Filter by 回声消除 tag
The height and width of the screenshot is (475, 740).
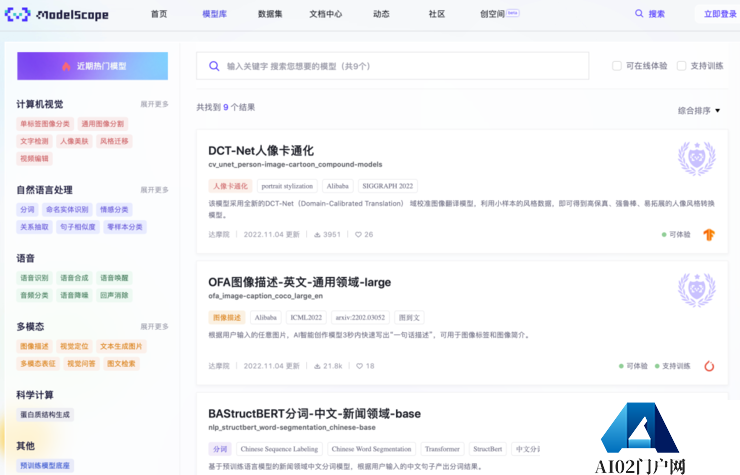114,296
